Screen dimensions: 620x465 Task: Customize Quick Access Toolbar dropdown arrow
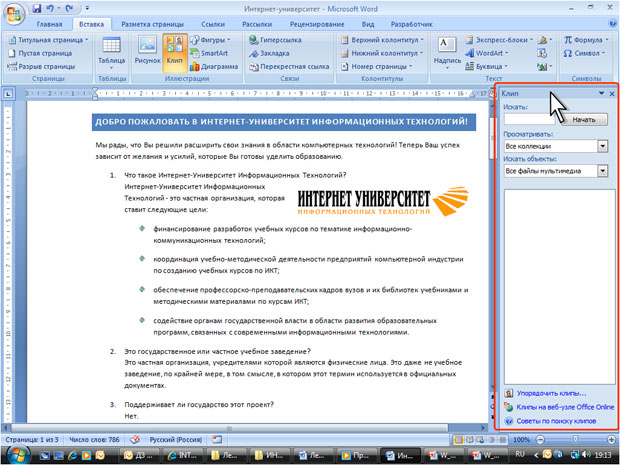point(87,8)
